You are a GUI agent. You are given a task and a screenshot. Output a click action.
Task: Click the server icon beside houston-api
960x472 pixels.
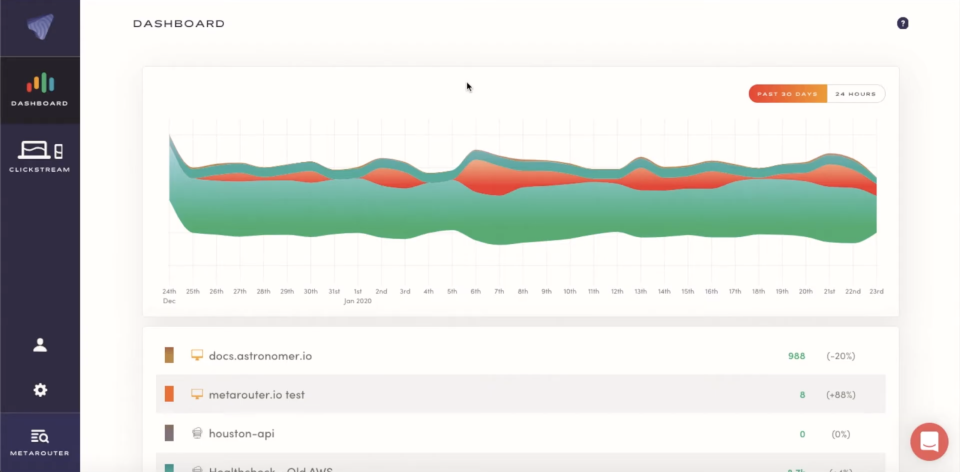(x=197, y=434)
